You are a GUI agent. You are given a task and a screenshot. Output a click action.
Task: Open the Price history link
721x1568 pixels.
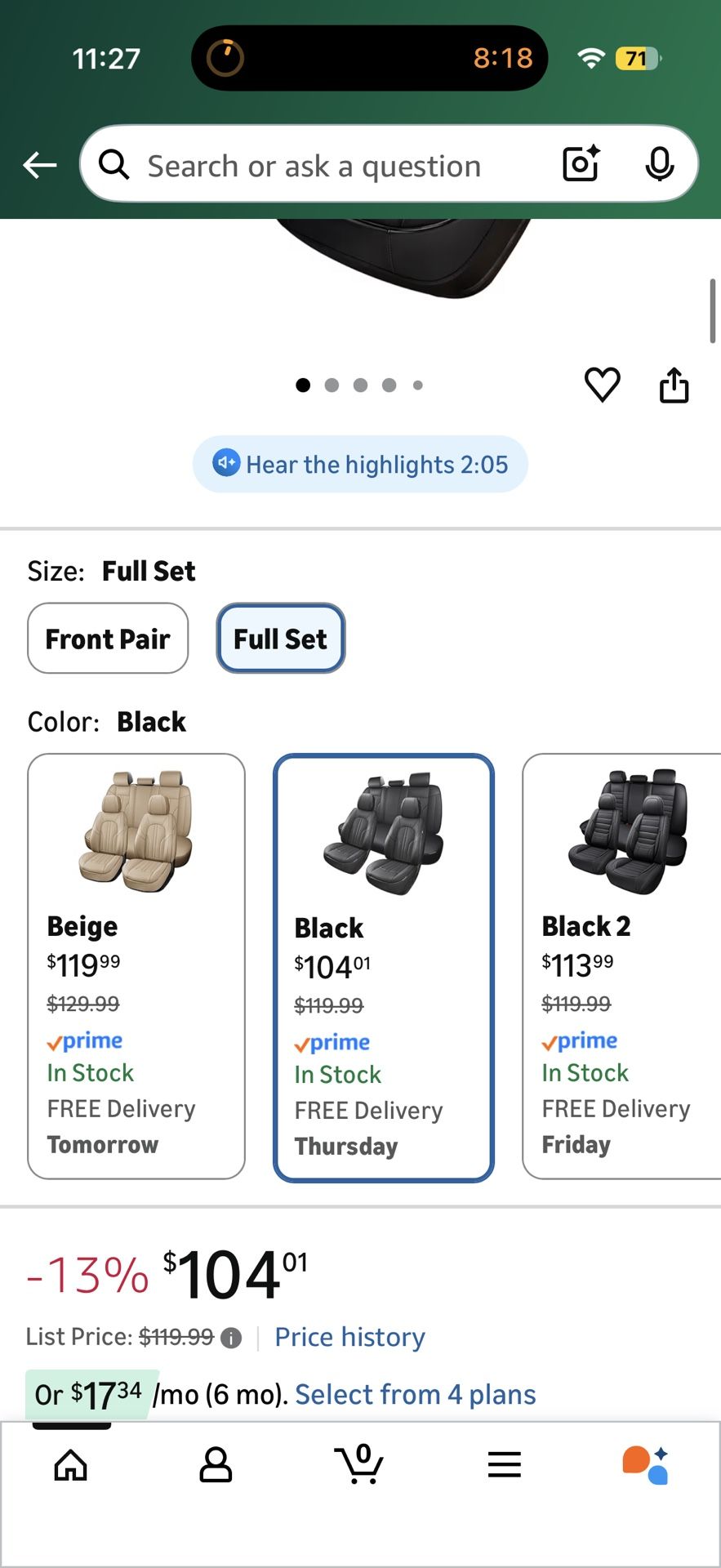point(349,1336)
